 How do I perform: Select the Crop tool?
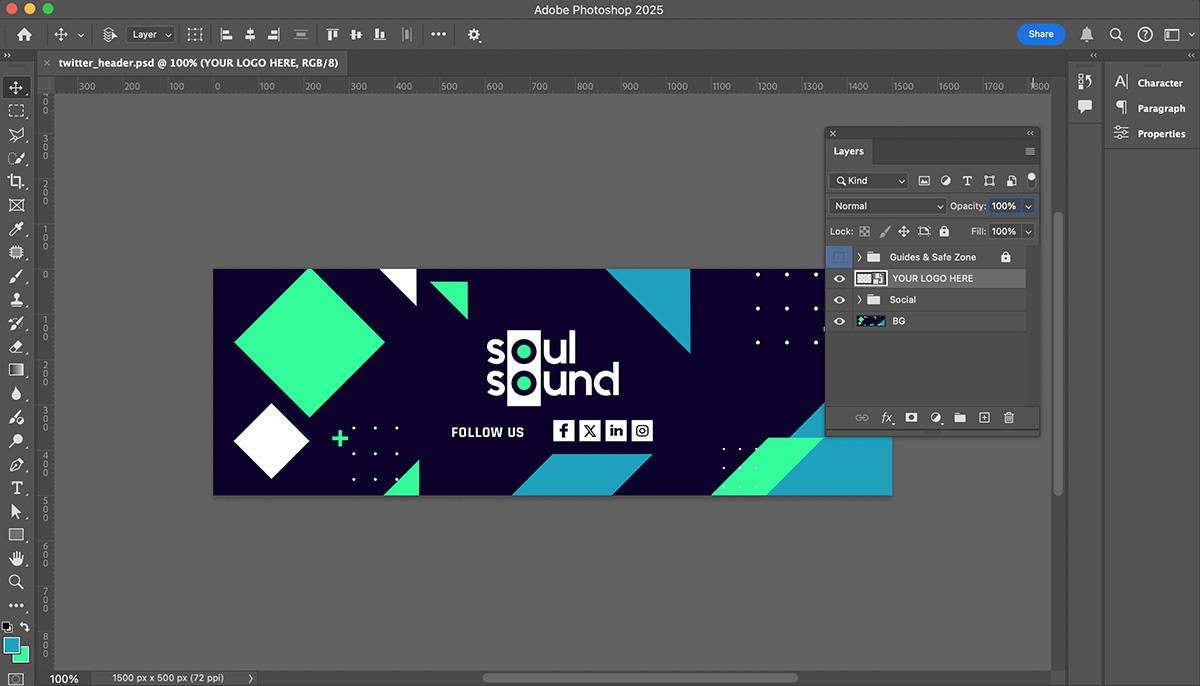coord(16,181)
